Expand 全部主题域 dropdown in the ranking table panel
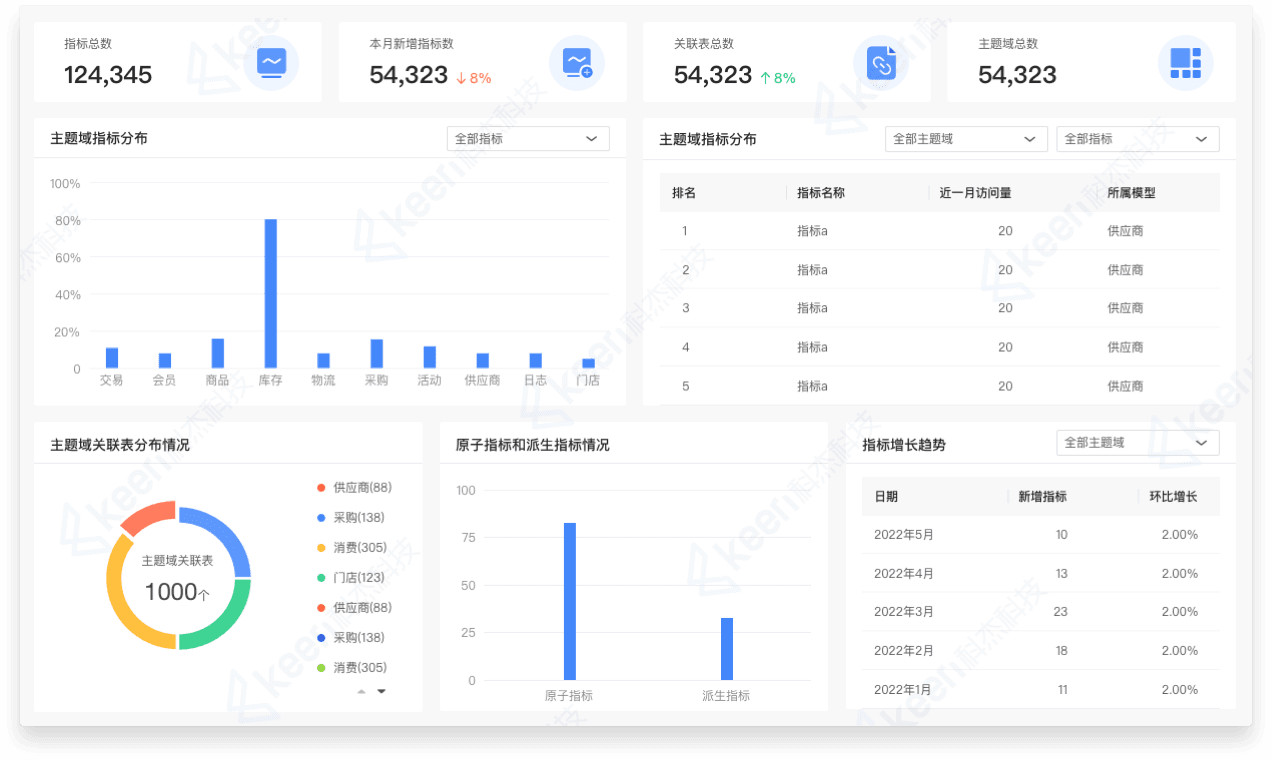The height and width of the screenshot is (760, 1272). click(x=966, y=139)
